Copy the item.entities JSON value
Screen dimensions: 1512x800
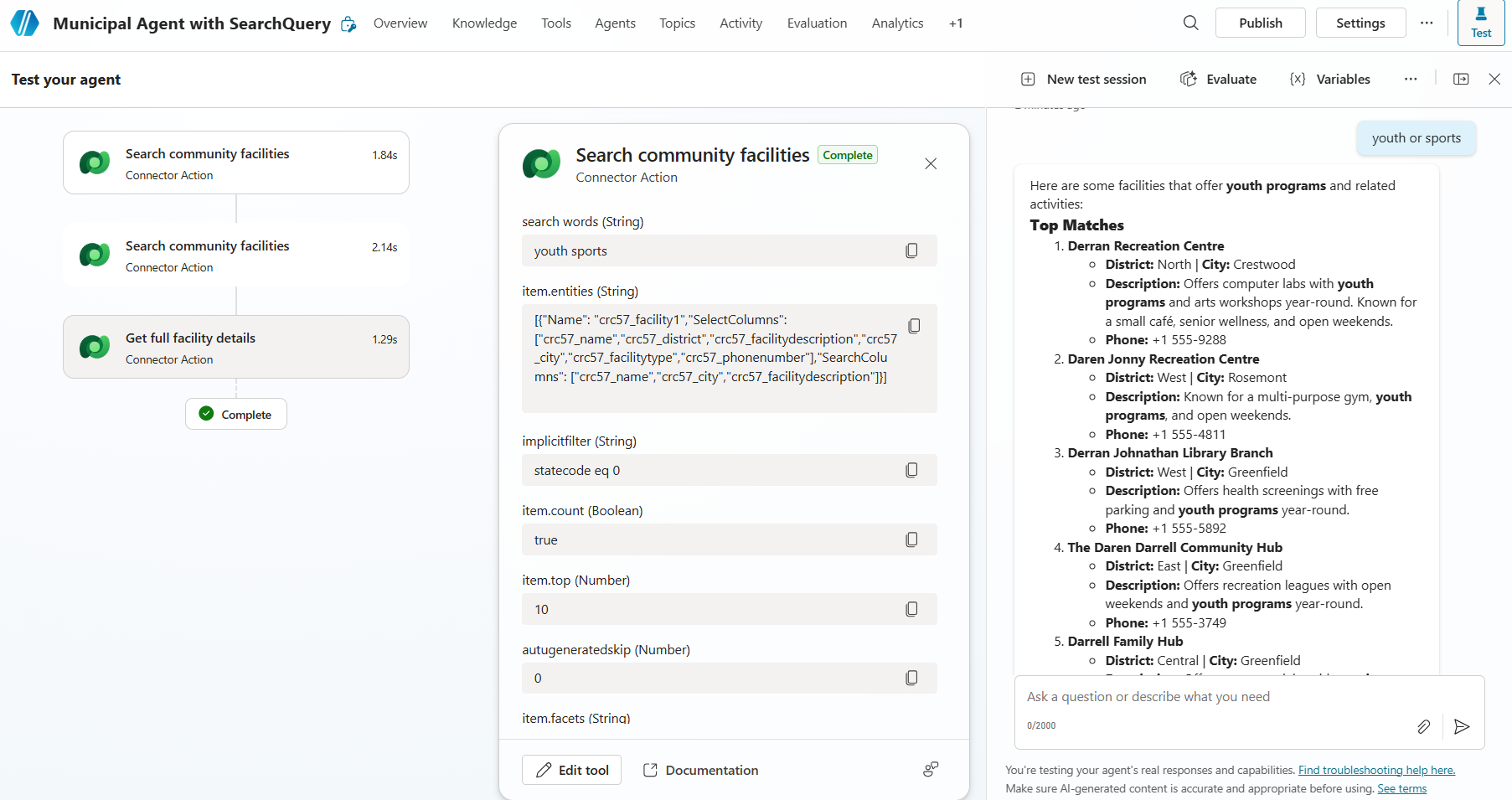tap(914, 326)
